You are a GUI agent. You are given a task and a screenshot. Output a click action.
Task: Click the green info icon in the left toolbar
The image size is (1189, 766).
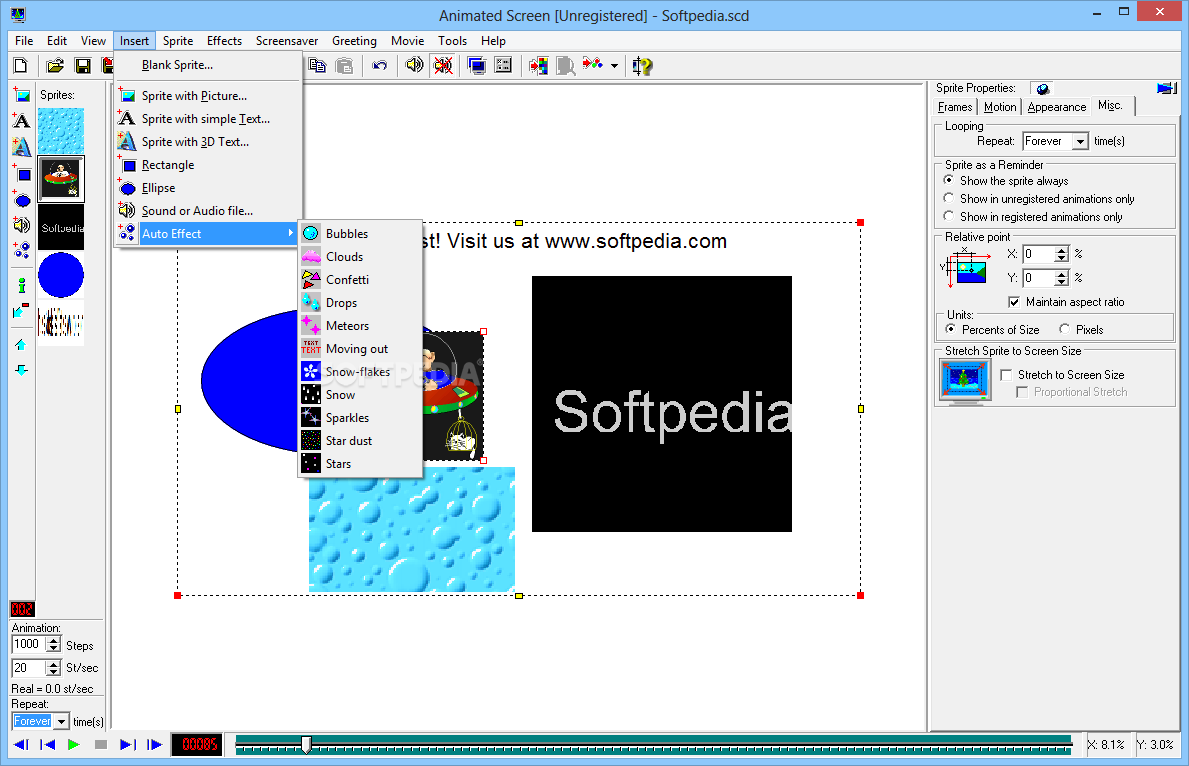click(x=22, y=285)
